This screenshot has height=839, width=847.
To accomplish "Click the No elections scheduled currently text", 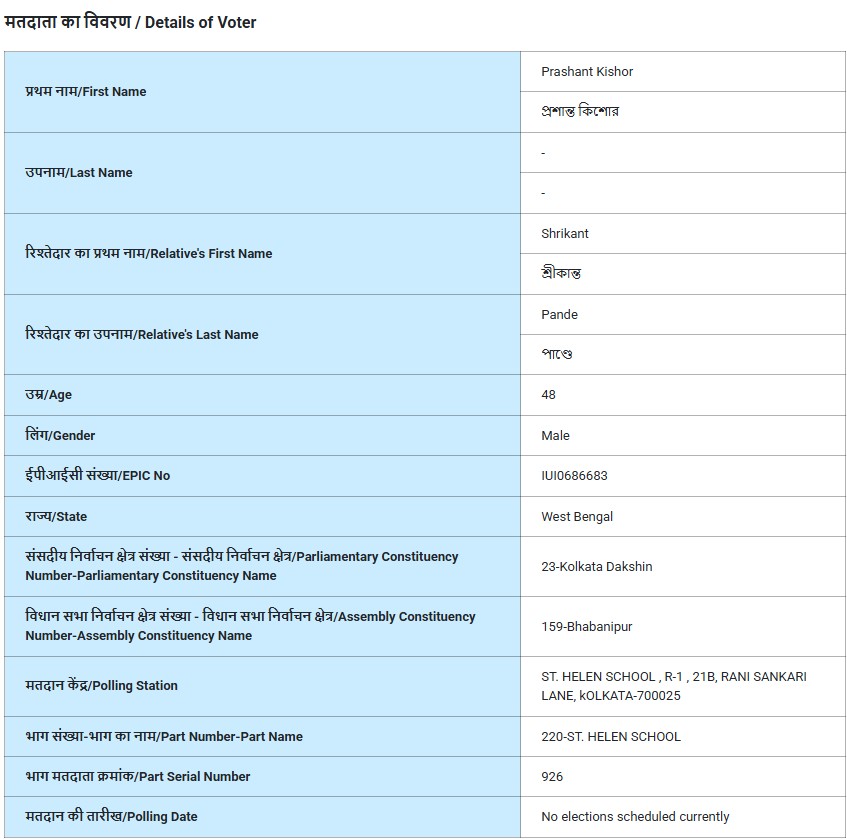I will 635,817.
